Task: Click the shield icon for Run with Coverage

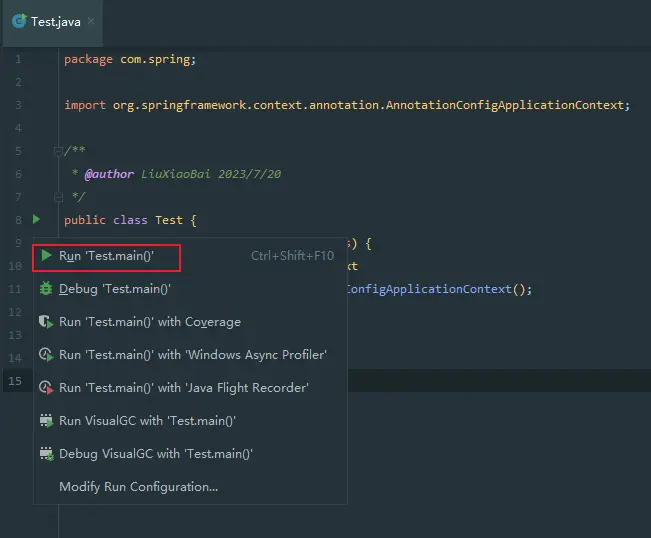Action: pyautogui.click(x=46, y=322)
